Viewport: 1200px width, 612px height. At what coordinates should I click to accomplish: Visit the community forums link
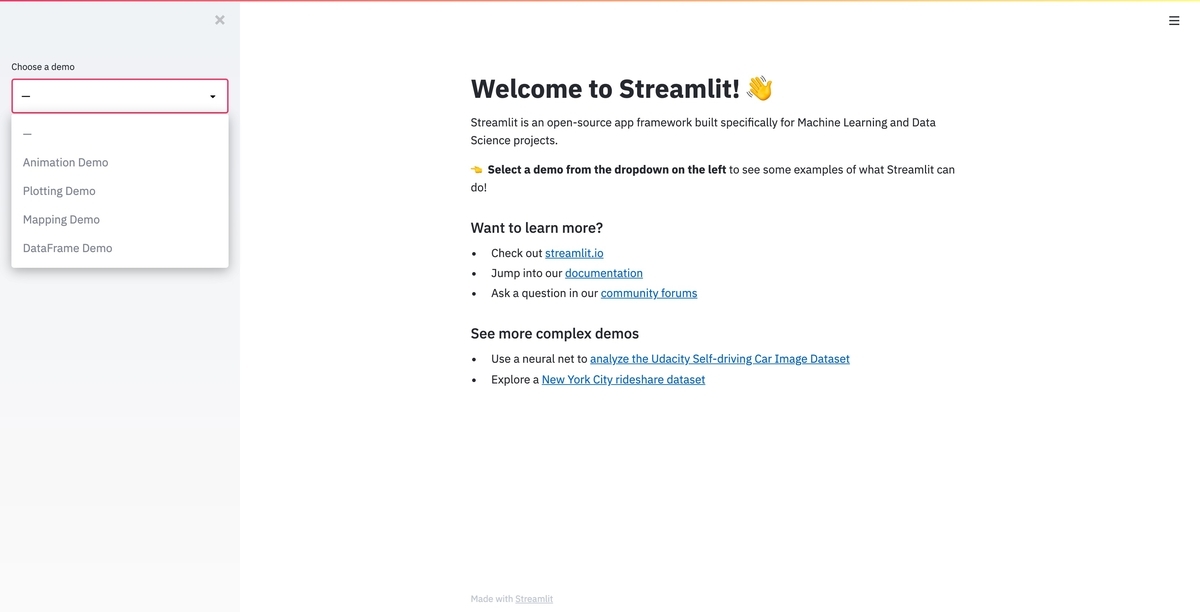649,293
